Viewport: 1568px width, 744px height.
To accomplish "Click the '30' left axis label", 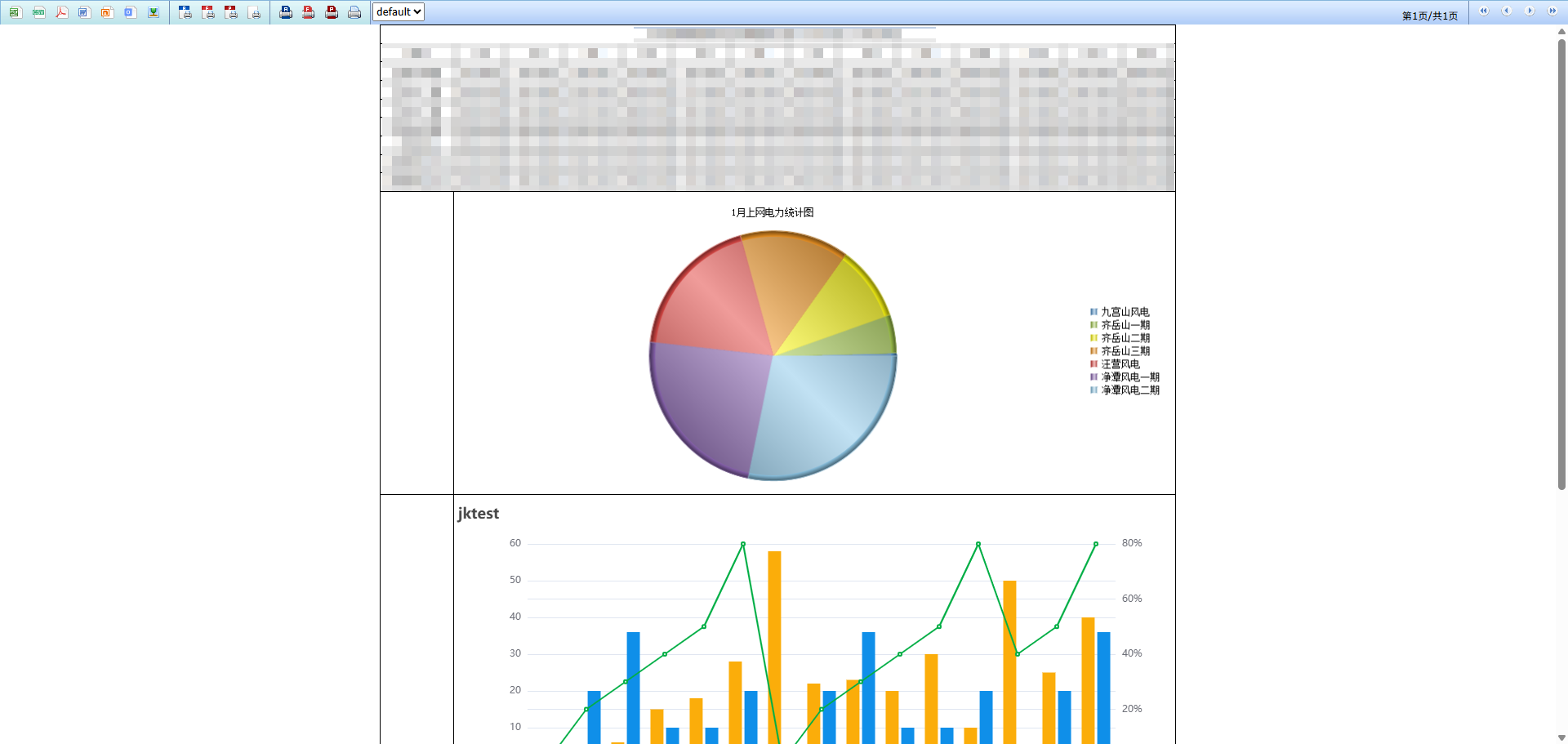I will click(x=515, y=653).
